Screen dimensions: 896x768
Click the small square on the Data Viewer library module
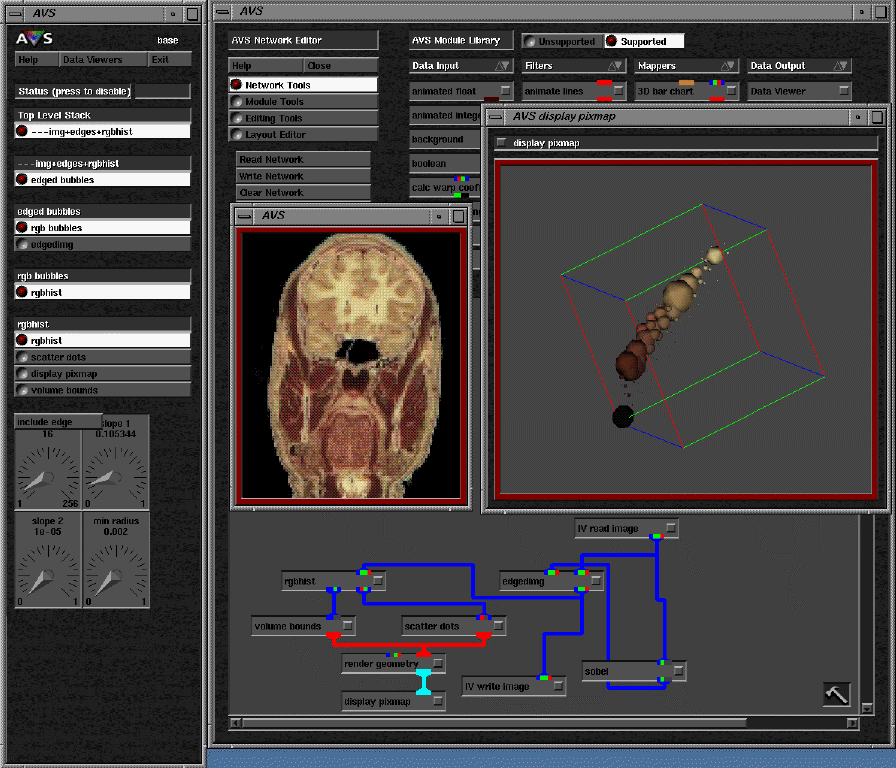[843, 90]
